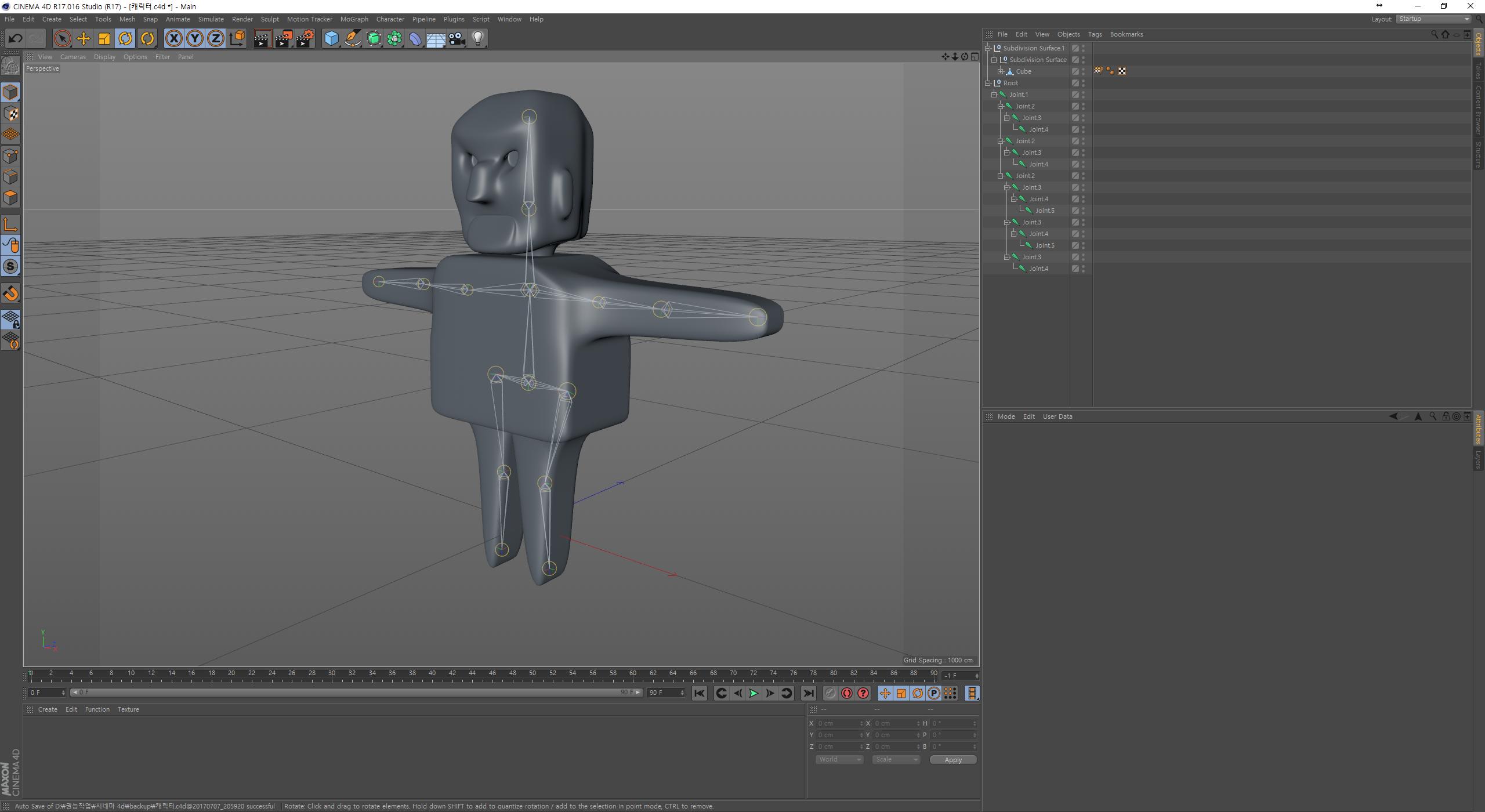Add a Light object

[477, 39]
